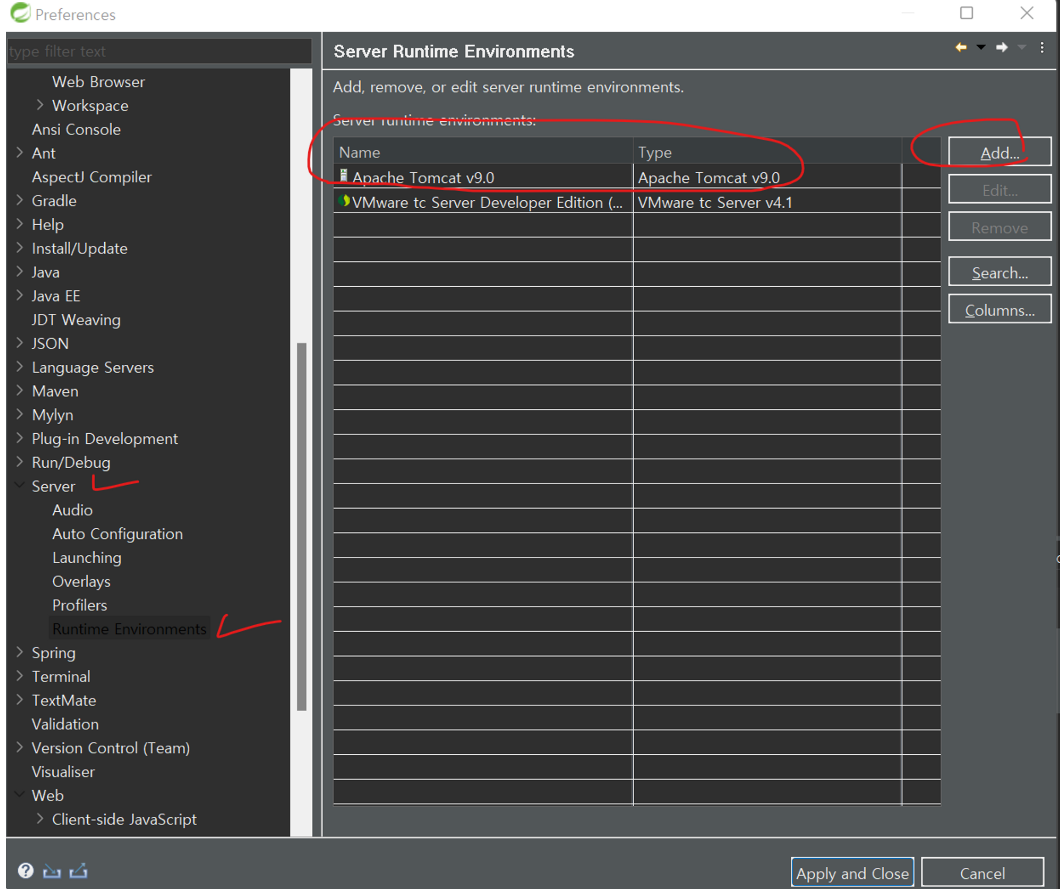Click the import preferences icon

coord(52,871)
